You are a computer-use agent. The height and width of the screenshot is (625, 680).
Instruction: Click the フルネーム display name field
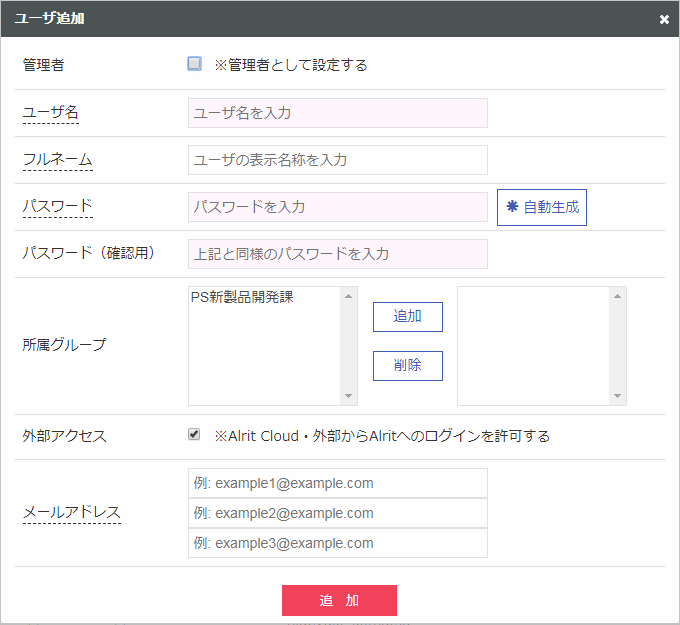[x=337, y=160]
